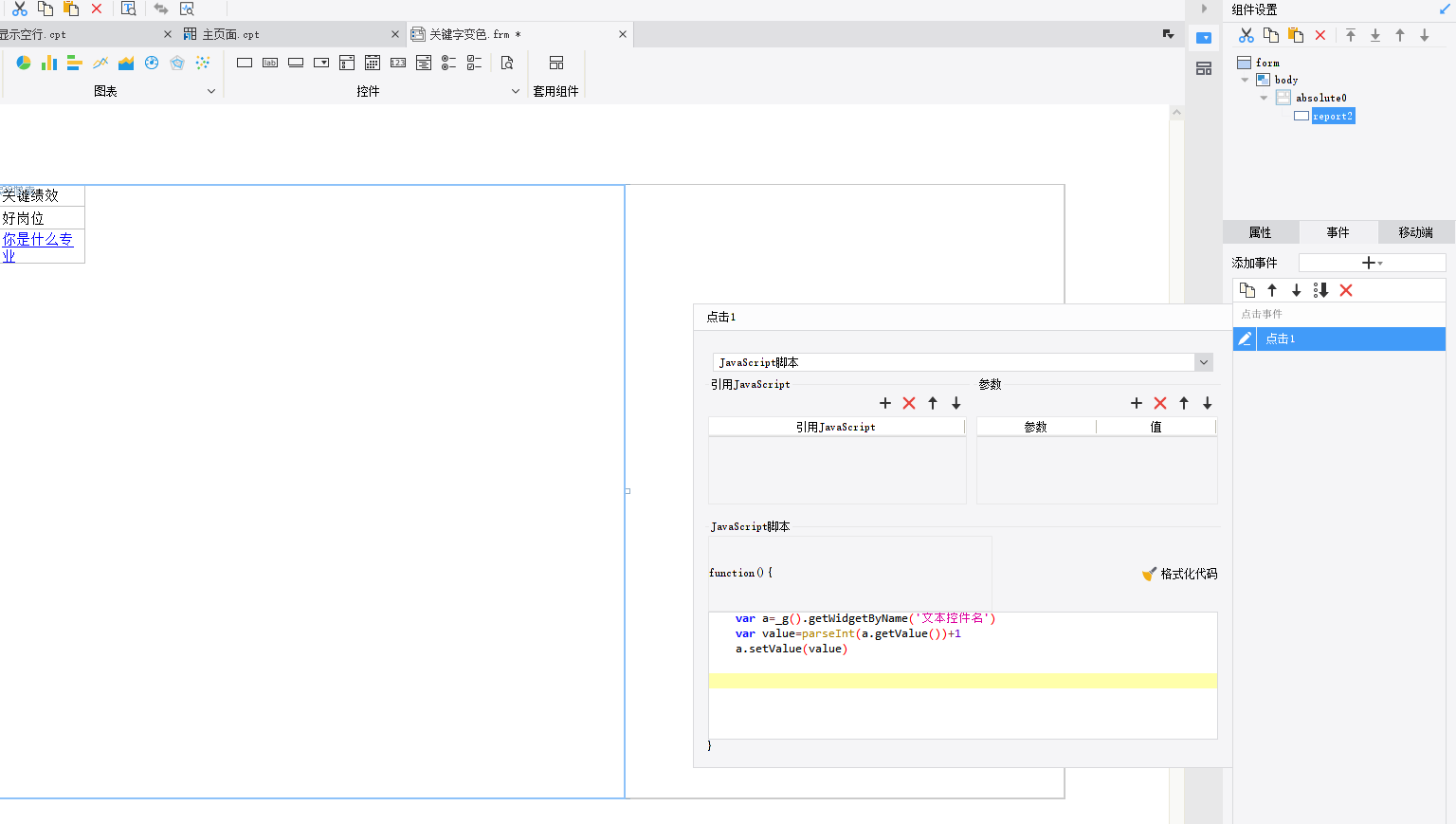Insert a column bar chart

click(49, 63)
